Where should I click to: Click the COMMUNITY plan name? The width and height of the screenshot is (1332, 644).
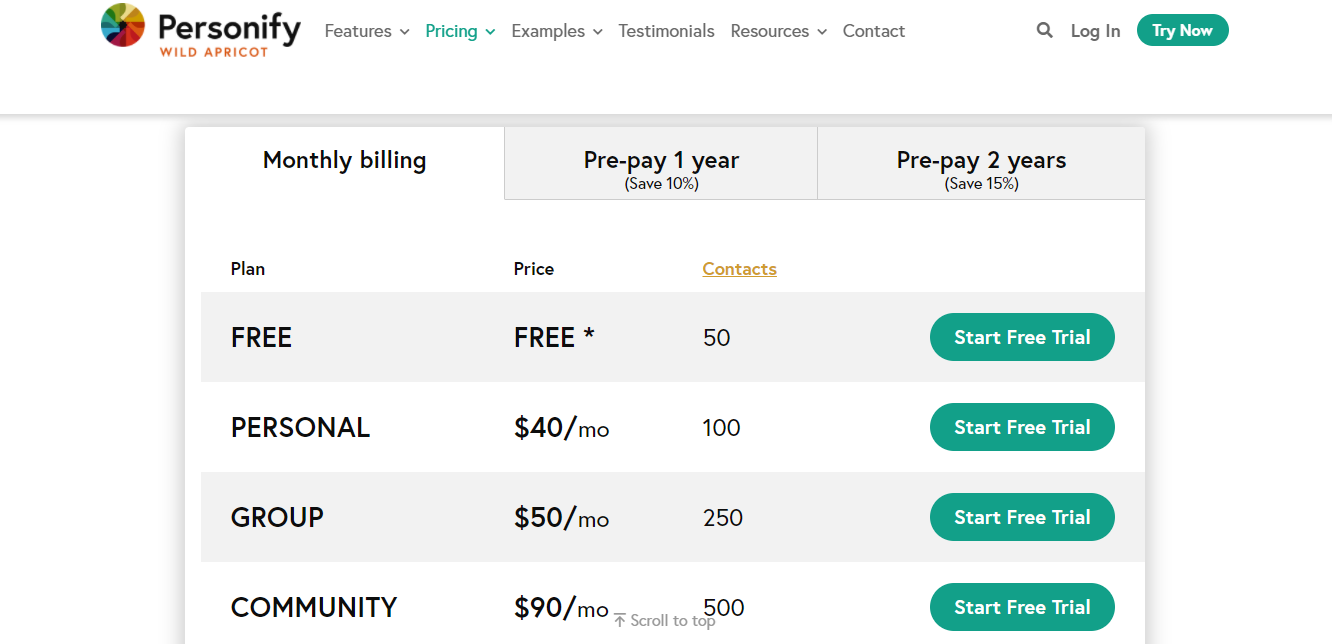point(314,607)
